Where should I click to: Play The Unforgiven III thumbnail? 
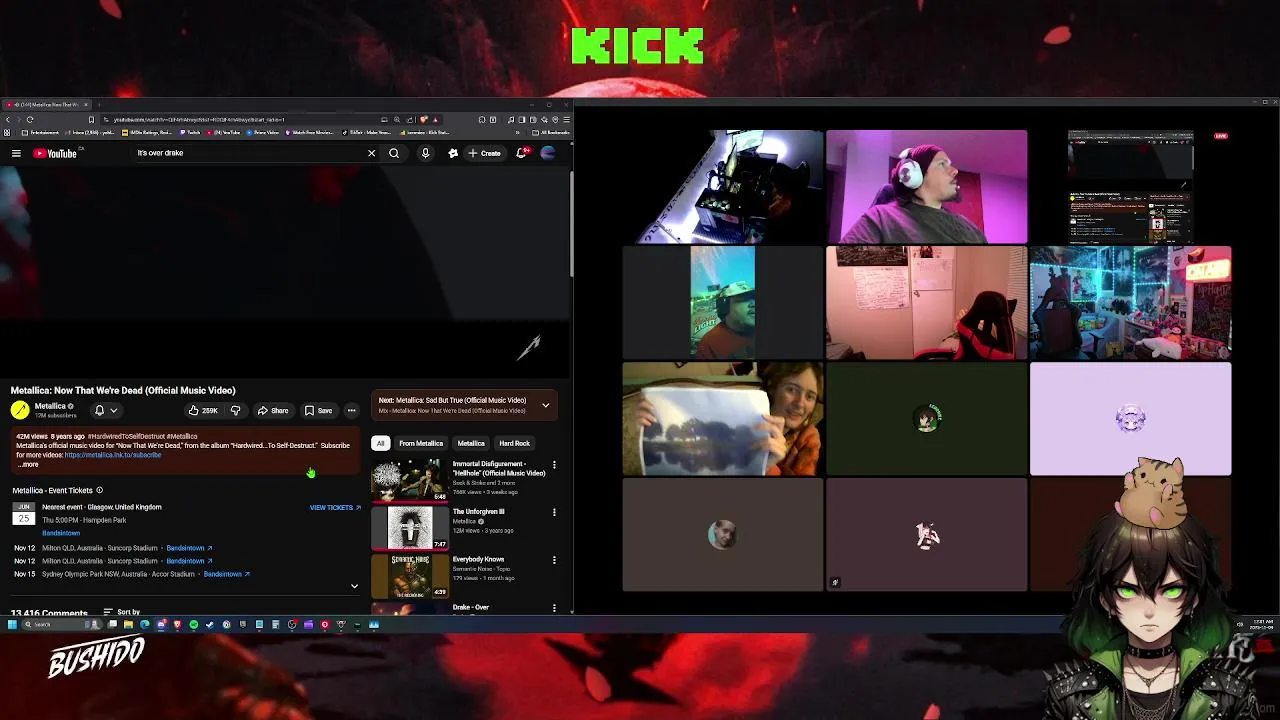pos(410,528)
